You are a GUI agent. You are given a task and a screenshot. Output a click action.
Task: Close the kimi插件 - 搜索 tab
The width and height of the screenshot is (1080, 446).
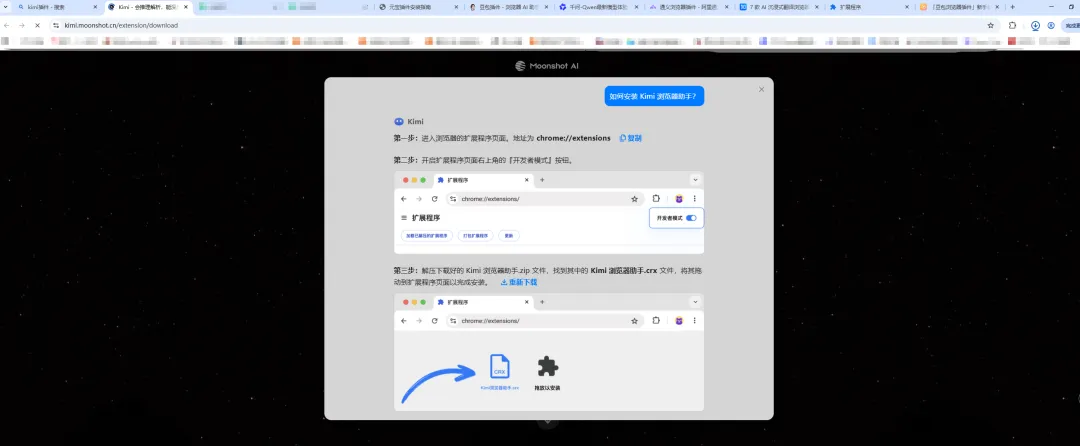pyautogui.click(x=95, y=7)
